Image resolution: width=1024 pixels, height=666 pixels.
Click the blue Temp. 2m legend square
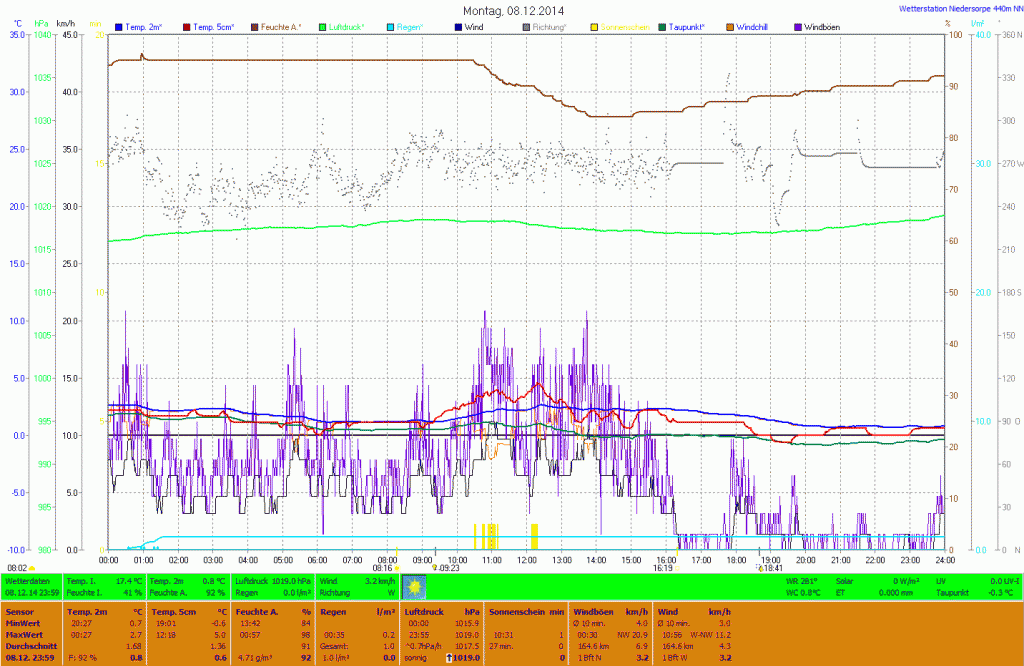tap(120, 27)
